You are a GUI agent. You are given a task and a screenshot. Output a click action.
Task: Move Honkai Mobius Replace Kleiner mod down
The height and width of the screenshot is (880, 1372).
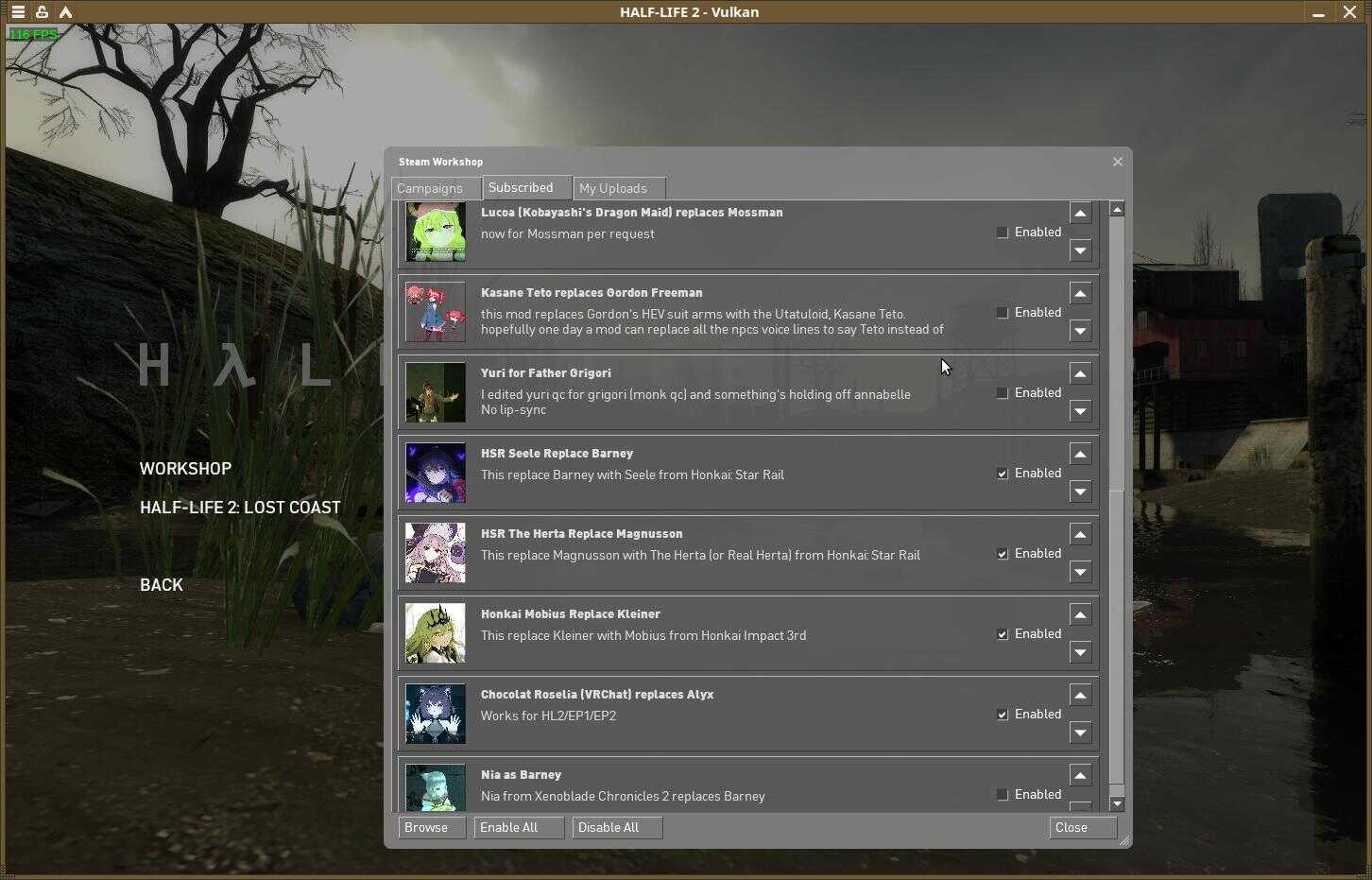(1080, 652)
